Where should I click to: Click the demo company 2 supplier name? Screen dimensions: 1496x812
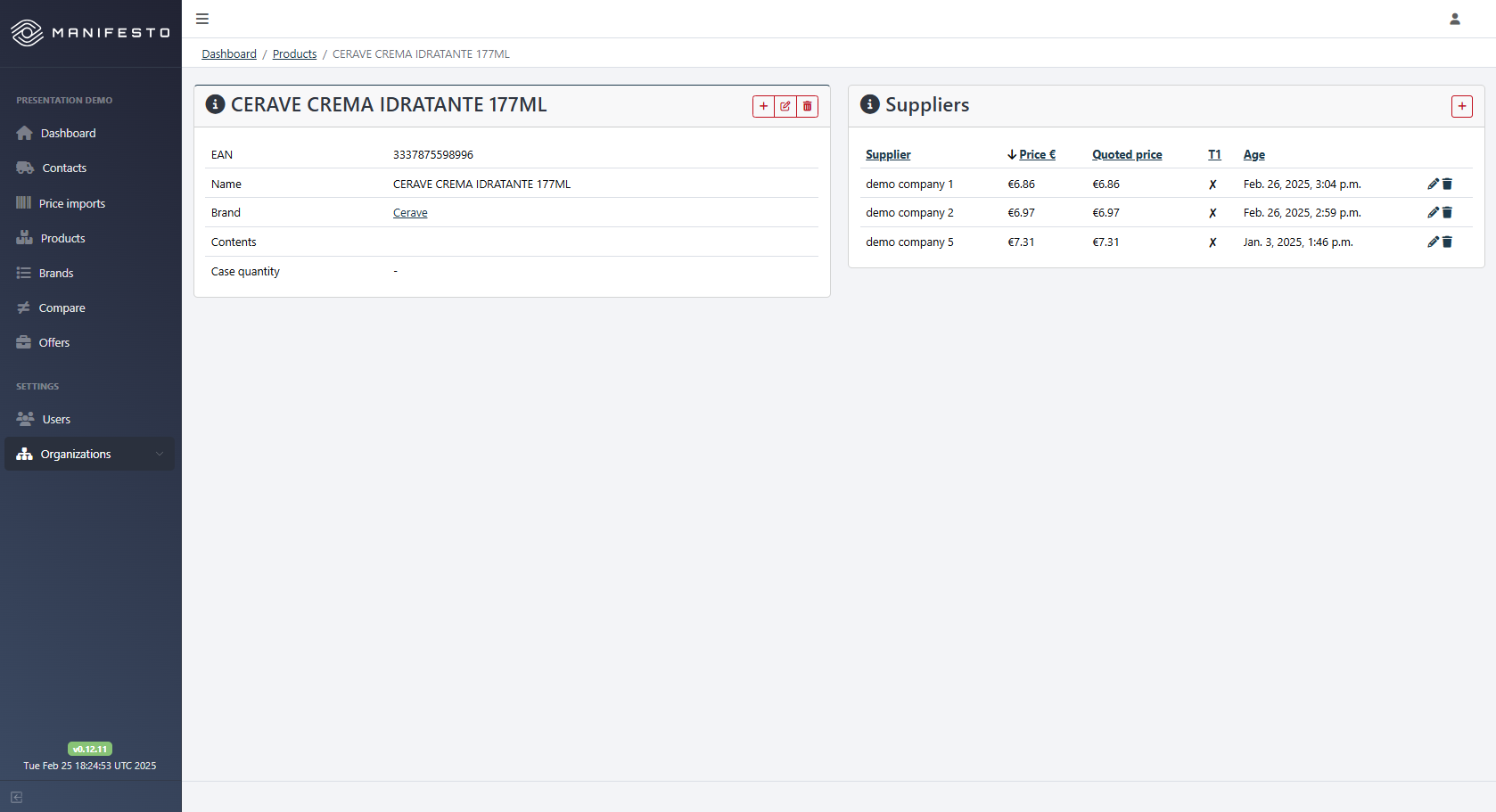(909, 212)
